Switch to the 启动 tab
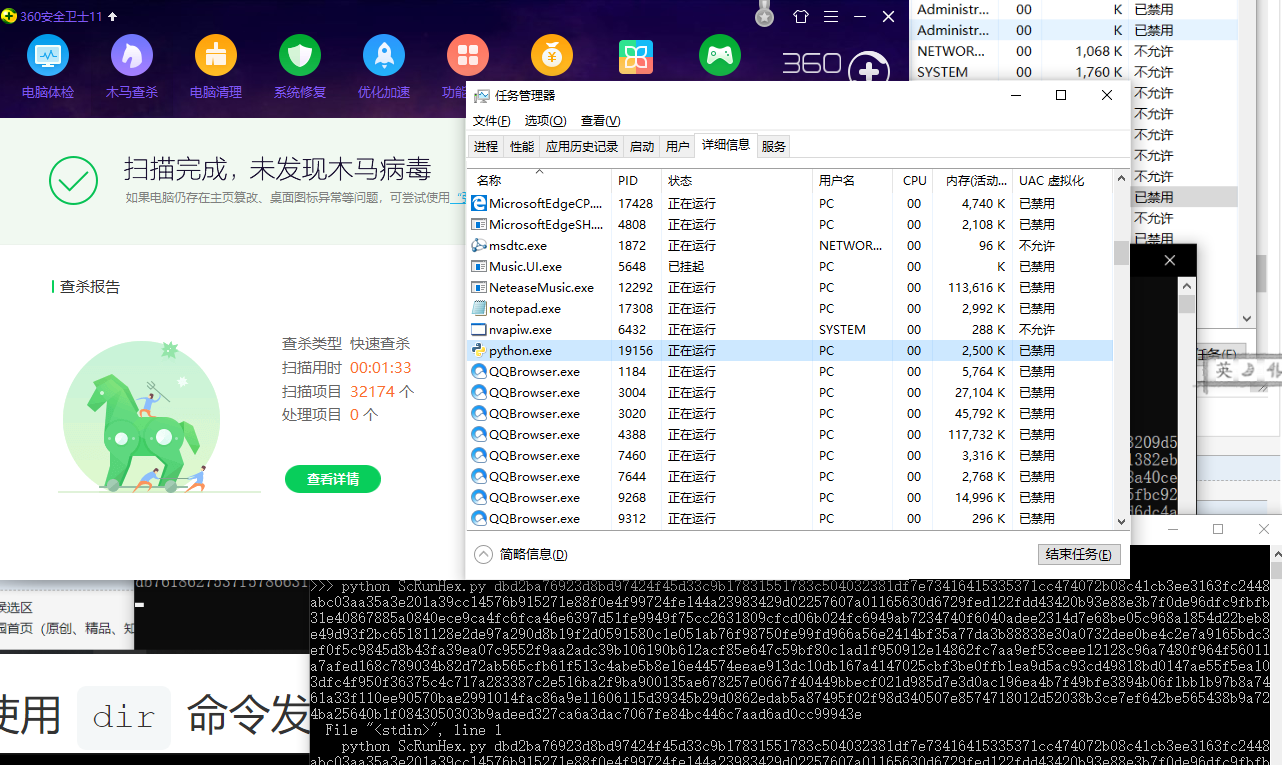Image resolution: width=1282 pixels, height=765 pixels. pos(642,147)
